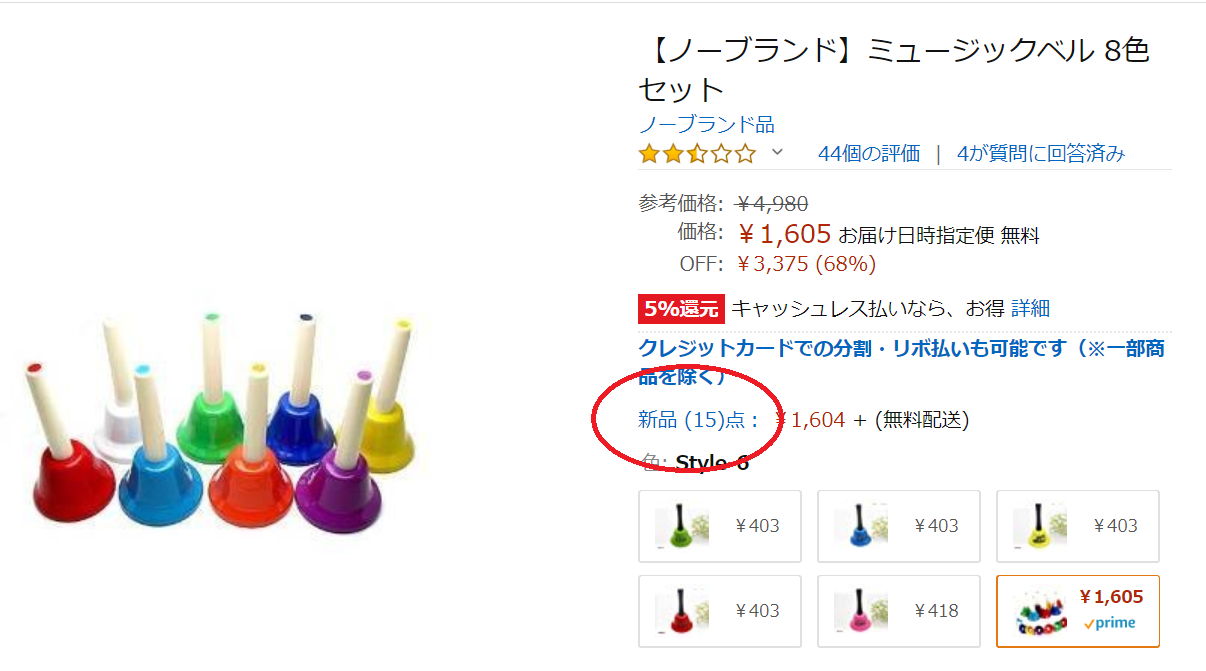Click the star rating icons
This screenshot has height=671, width=1206.
697,154
